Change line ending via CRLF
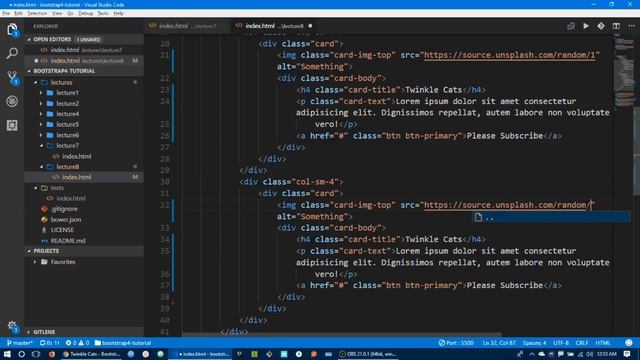 582,343
